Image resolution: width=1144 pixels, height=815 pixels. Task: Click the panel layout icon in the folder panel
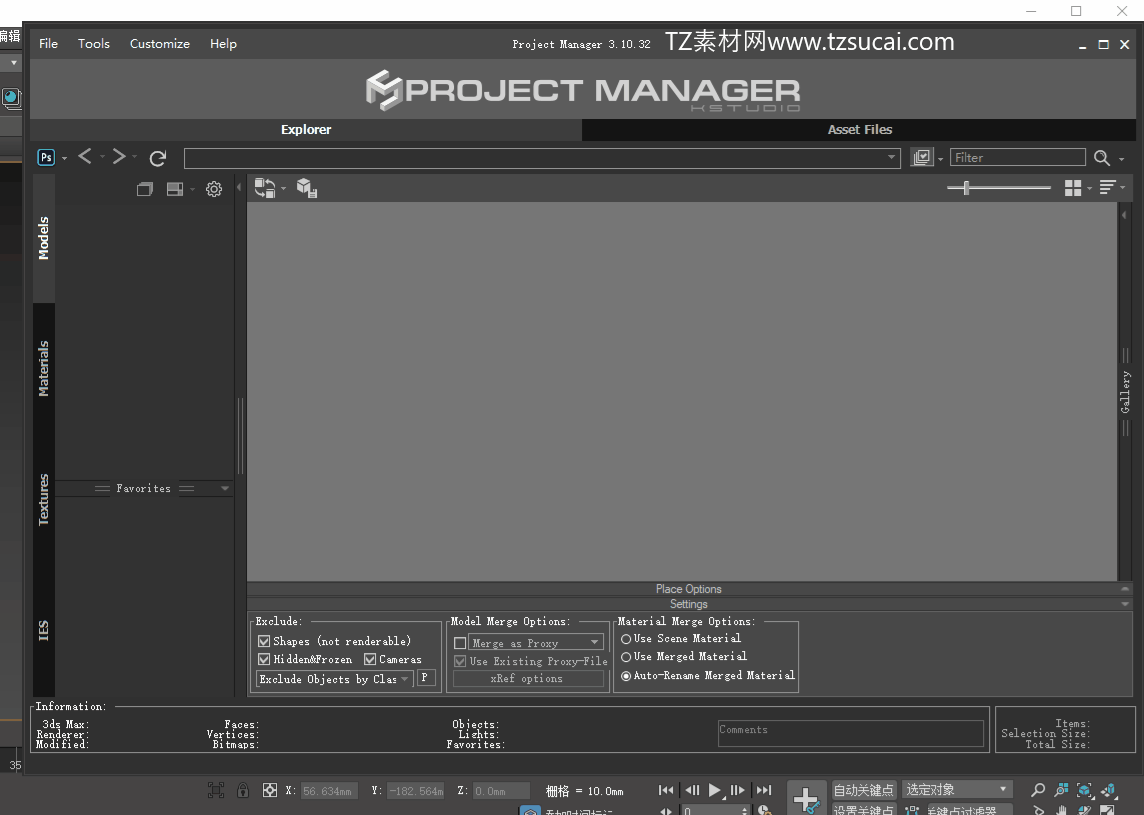coord(175,189)
